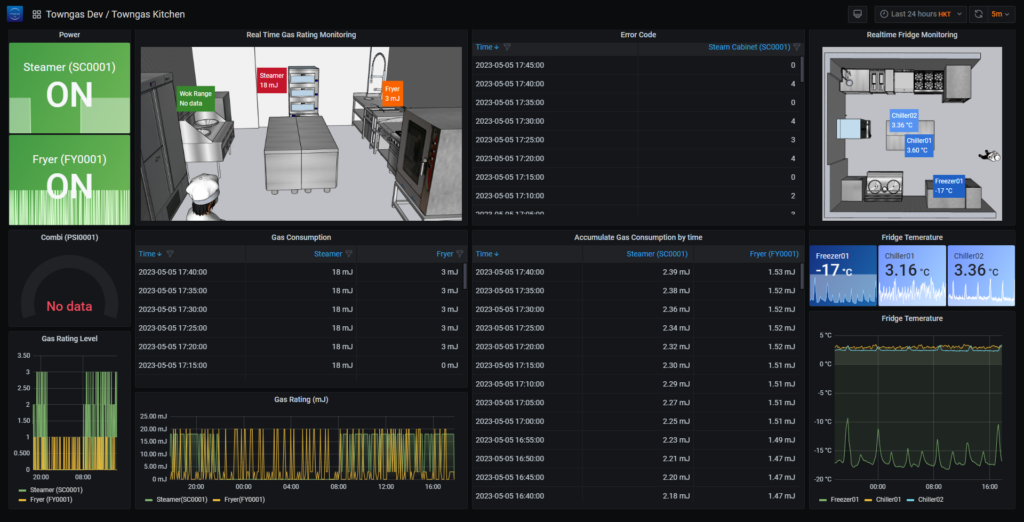Open the dashboard search grid icon
Viewport: 1024px width, 522px height.
click(x=37, y=15)
